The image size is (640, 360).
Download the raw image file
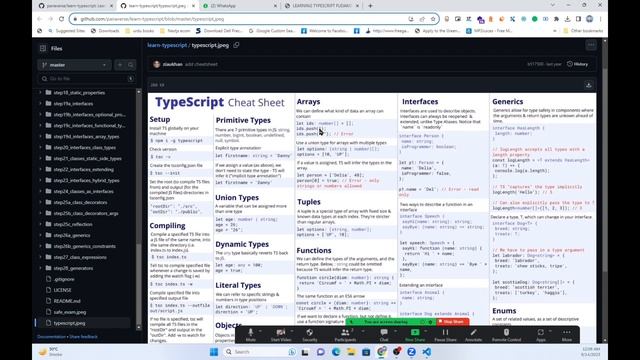click(589, 85)
